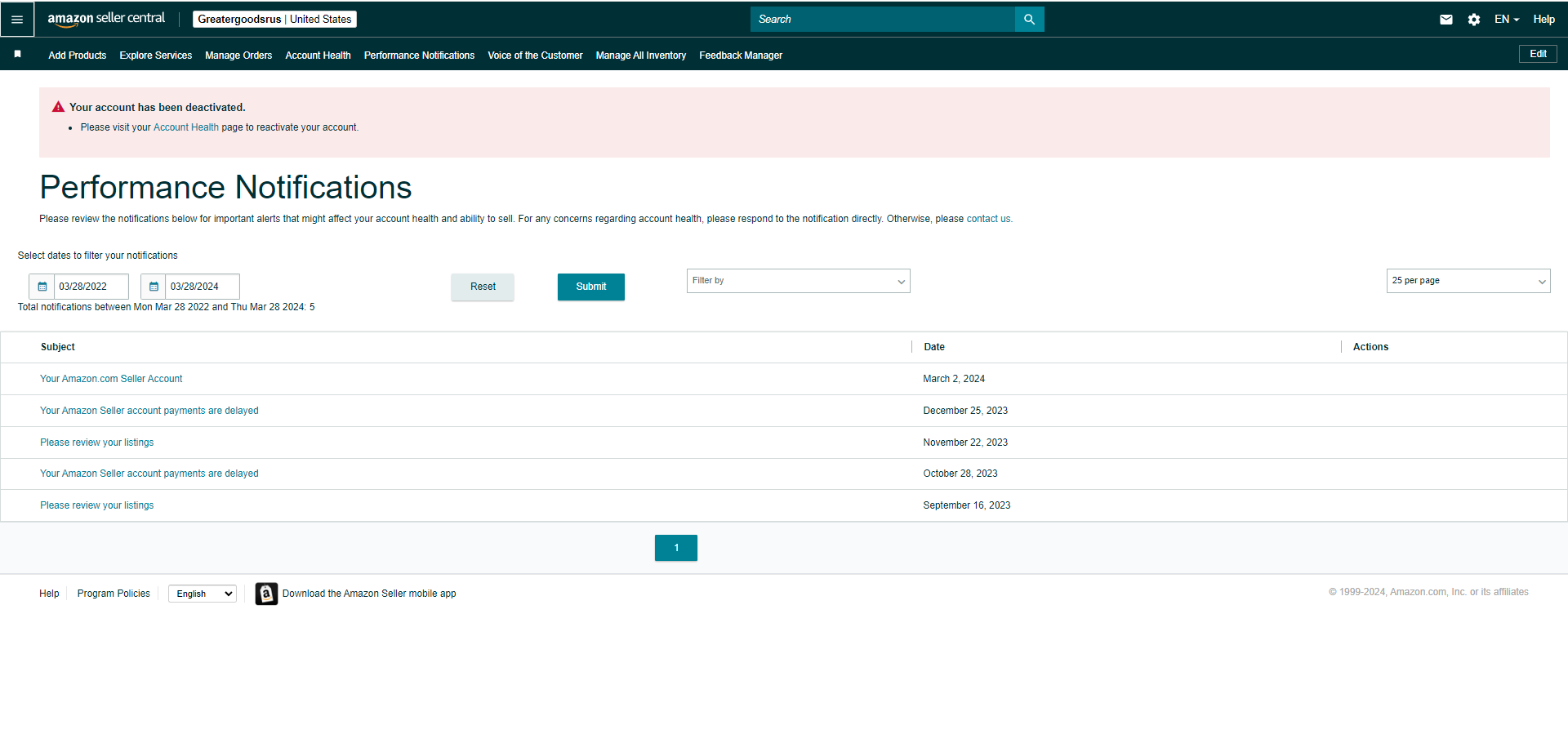This screenshot has height=743, width=1568.
Task: Go to Add Products
Action: pyautogui.click(x=78, y=56)
